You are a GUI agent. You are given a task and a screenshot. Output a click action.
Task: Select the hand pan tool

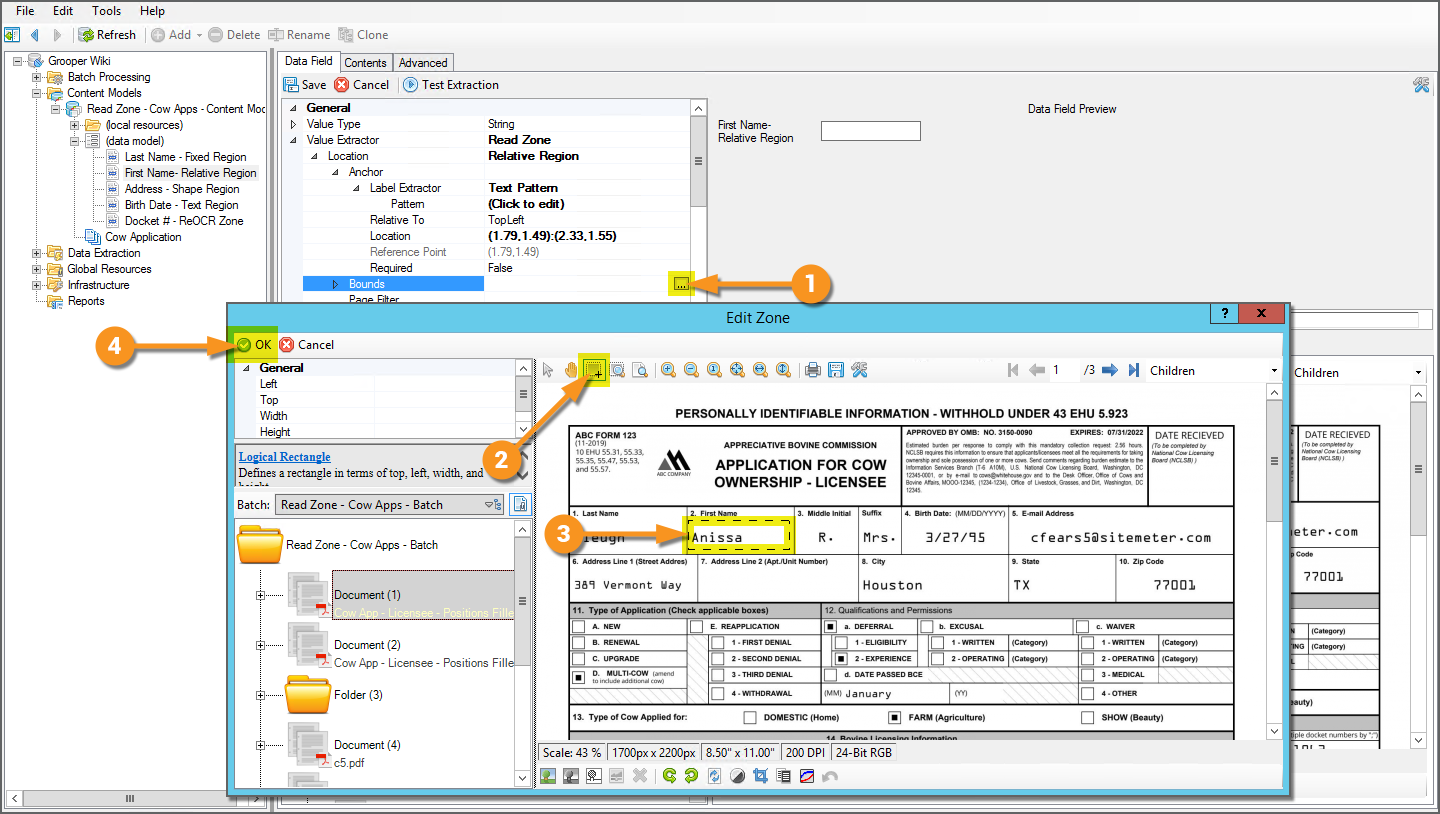coord(571,370)
